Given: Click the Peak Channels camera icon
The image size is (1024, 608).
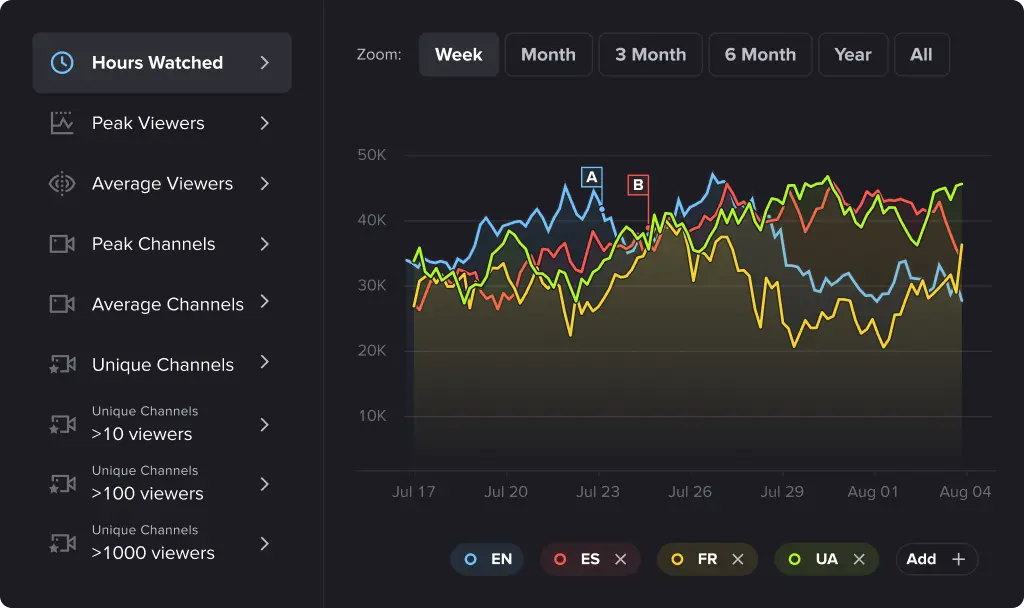Looking at the screenshot, I should tap(62, 244).
